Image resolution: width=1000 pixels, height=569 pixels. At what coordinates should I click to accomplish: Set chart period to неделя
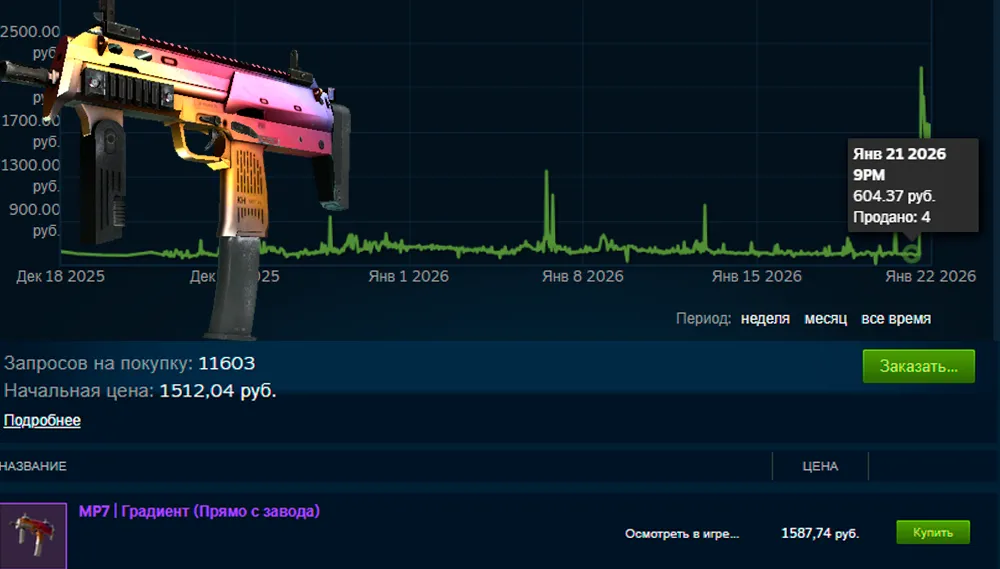coord(765,318)
